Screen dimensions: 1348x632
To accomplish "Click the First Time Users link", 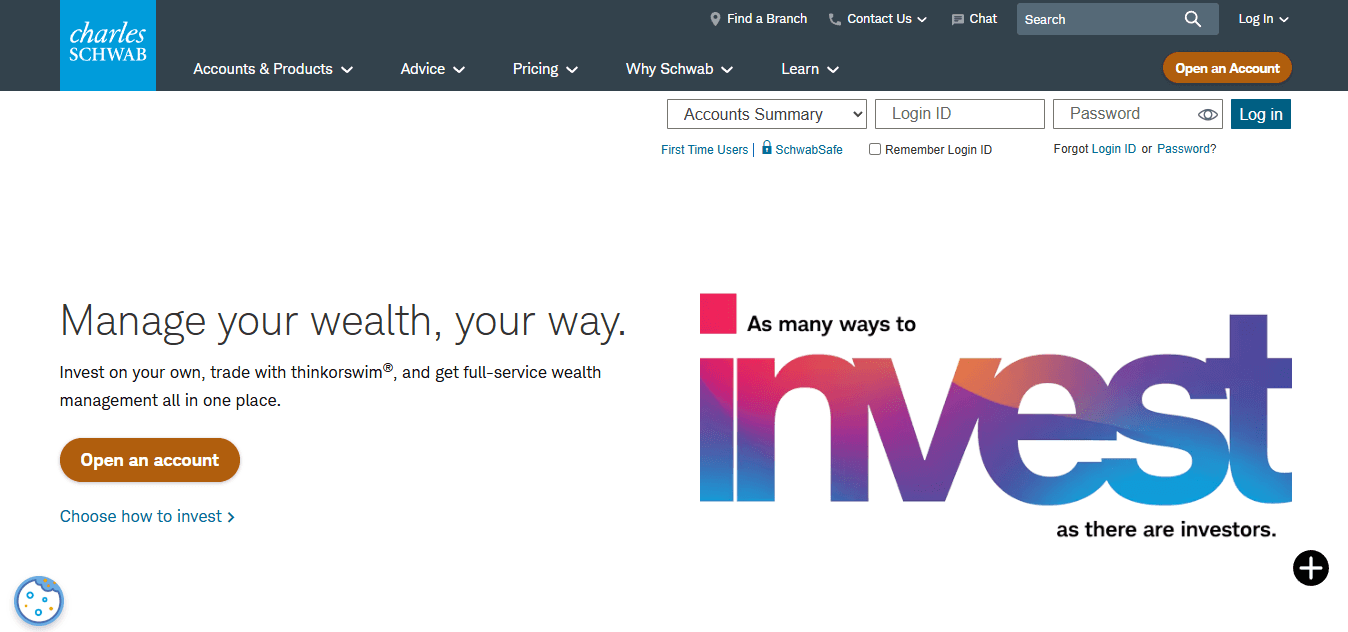I will pyautogui.click(x=704, y=149).
